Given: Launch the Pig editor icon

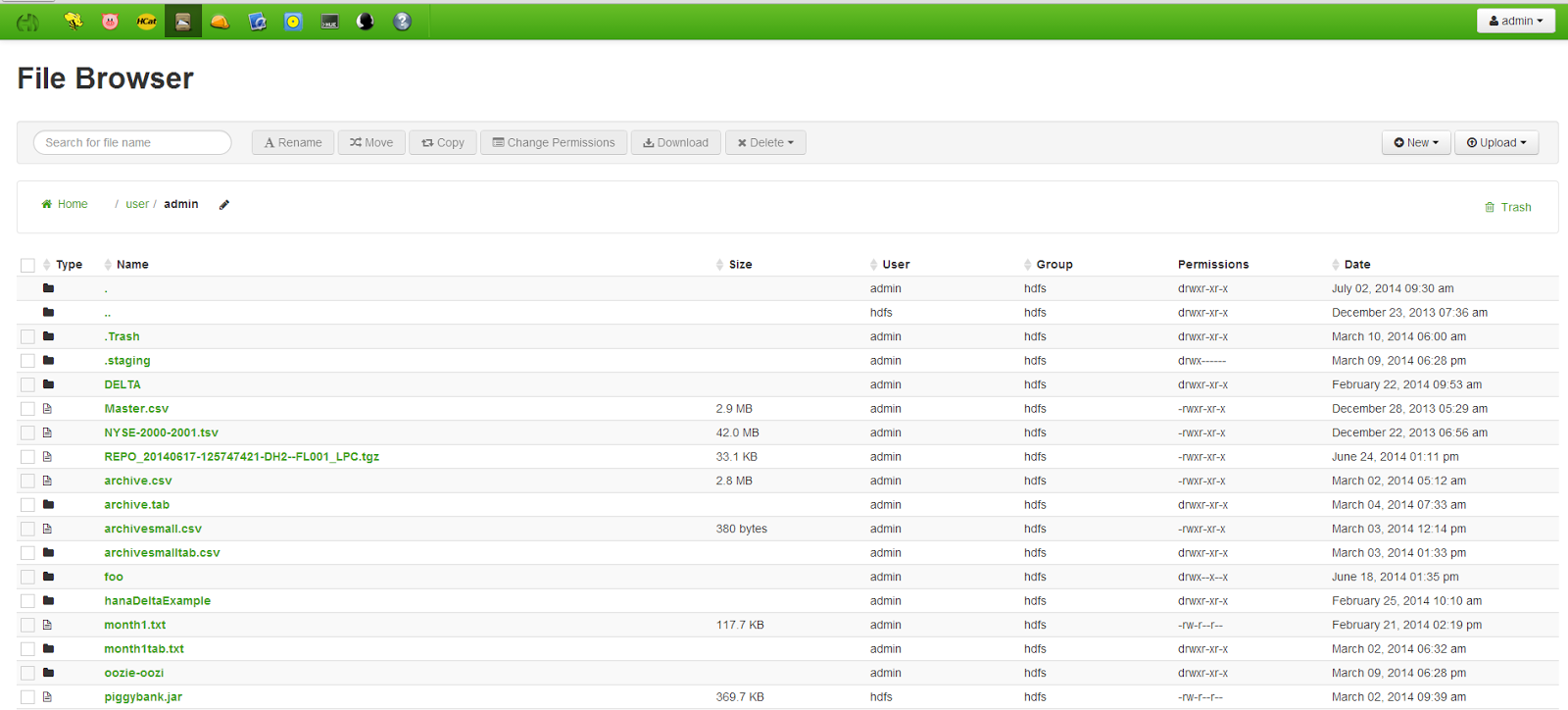Looking at the screenshot, I should pos(110,21).
